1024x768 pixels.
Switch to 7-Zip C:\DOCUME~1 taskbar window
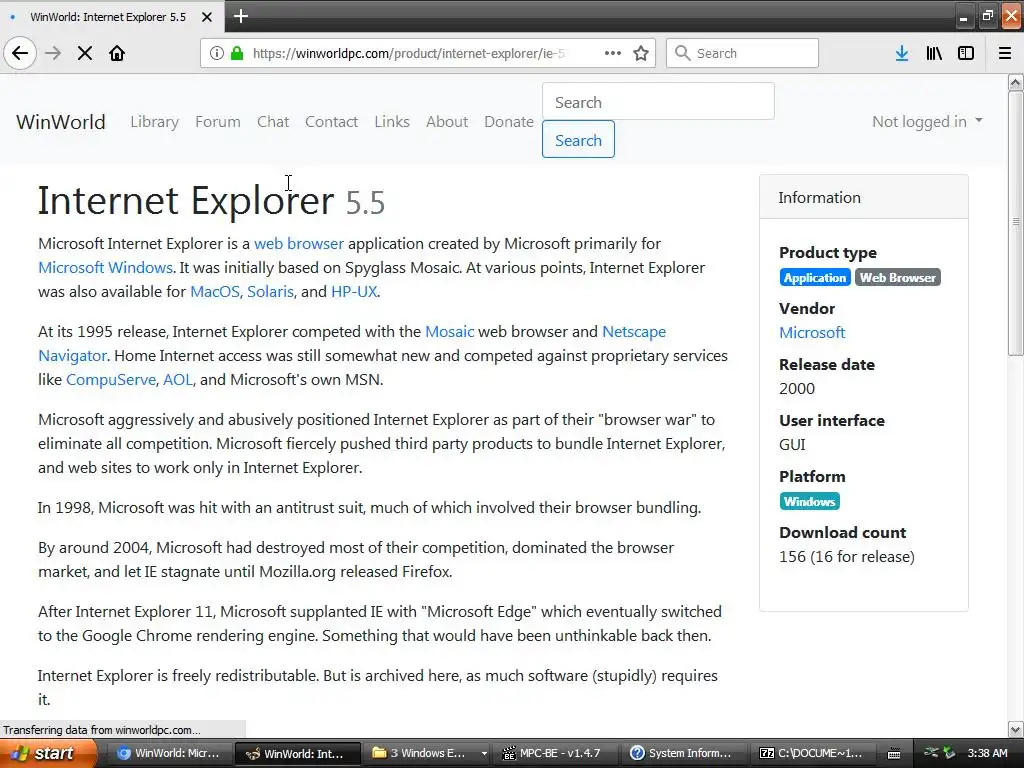pos(811,753)
